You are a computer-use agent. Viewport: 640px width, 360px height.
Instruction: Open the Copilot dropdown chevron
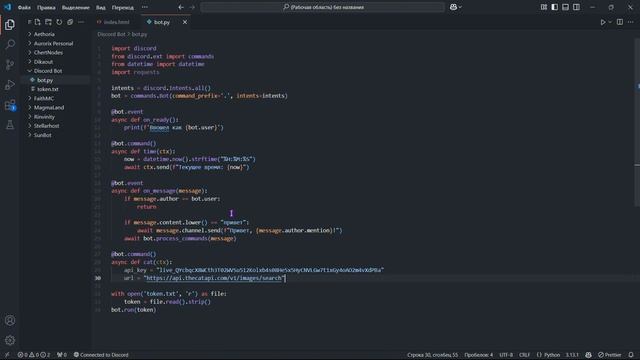pos(460,7)
